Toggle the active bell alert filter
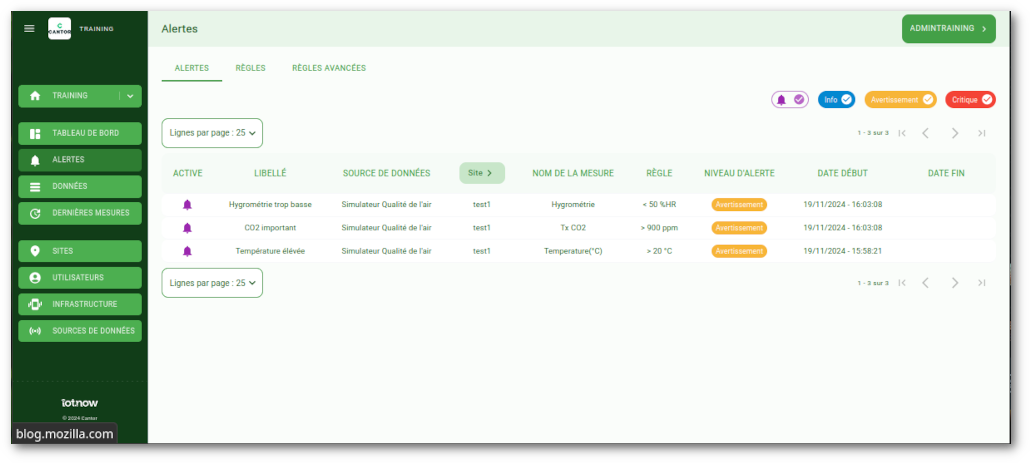 (789, 99)
